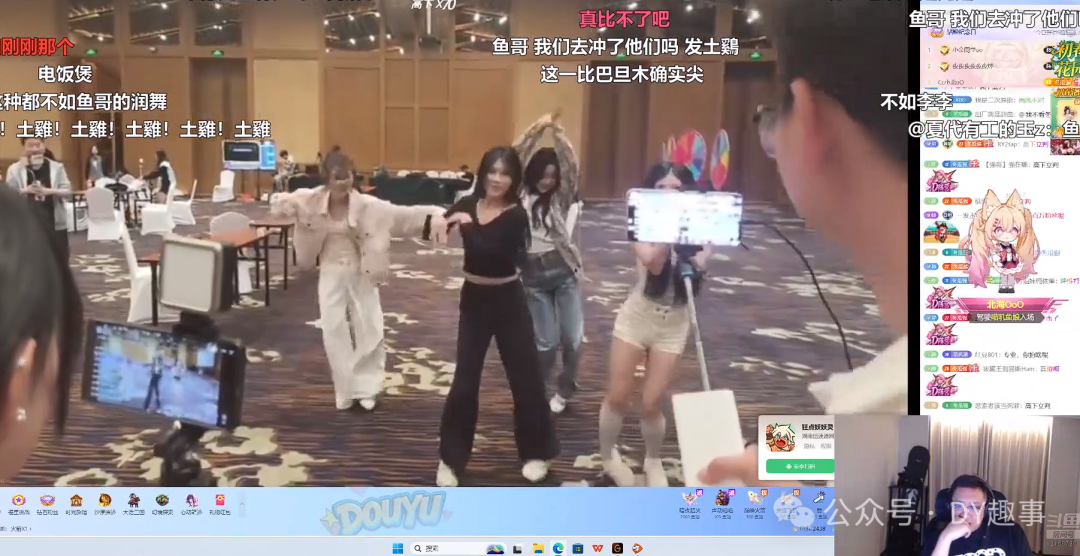
Task: Open WPS Office from the taskbar
Action: coord(597,548)
